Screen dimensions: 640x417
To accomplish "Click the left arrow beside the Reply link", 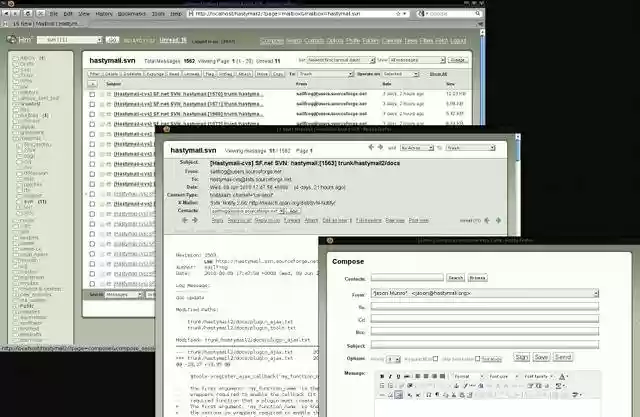I will 184,220.
